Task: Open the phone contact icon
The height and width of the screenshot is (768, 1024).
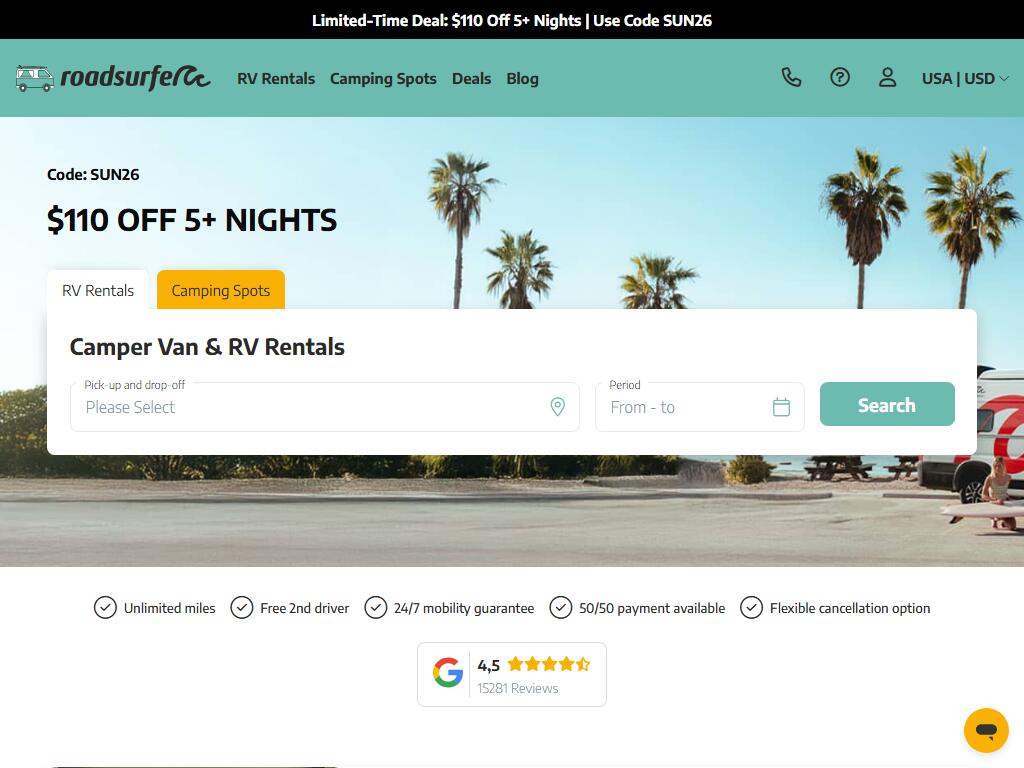Action: coord(791,78)
